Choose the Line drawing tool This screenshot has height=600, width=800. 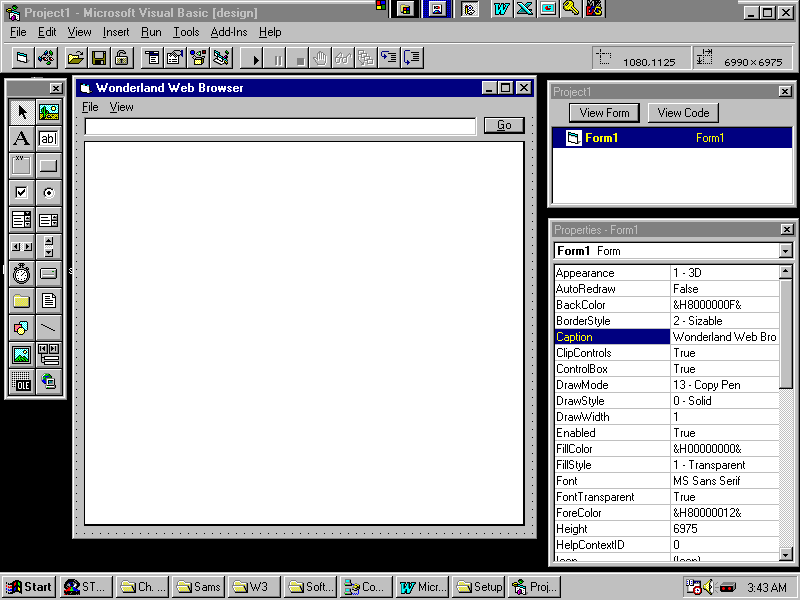pos(48,327)
